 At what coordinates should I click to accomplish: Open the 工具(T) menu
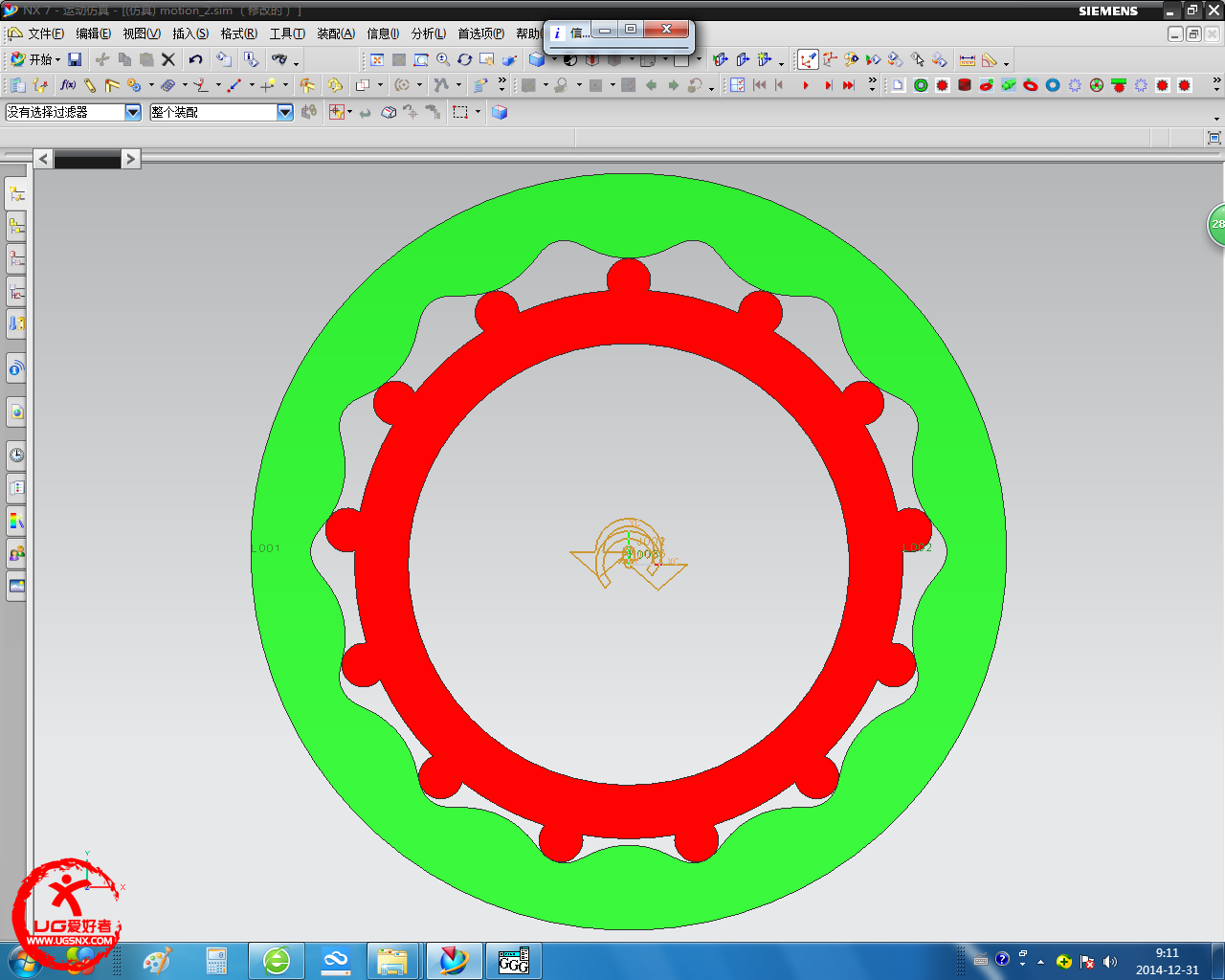[x=287, y=33]
